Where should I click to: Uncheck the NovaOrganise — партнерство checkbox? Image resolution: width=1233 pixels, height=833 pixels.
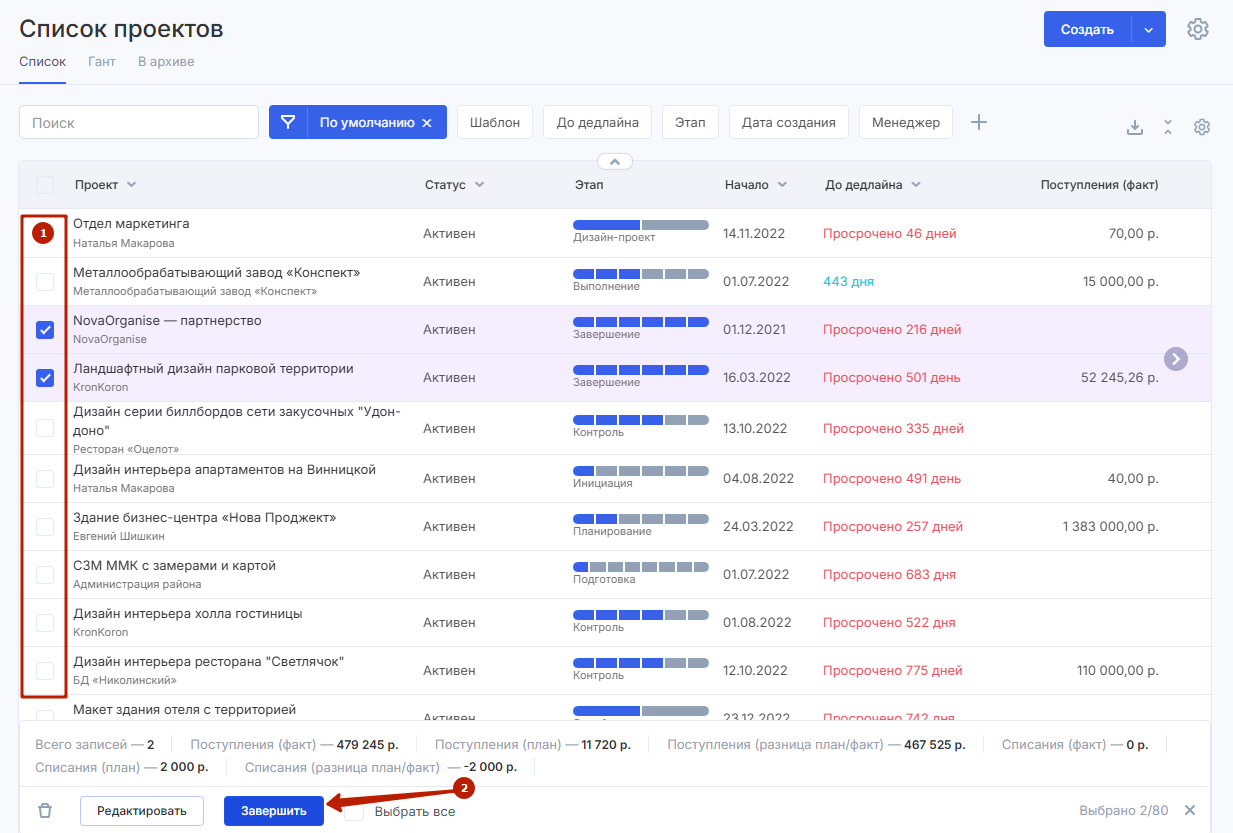coord(45,330)
